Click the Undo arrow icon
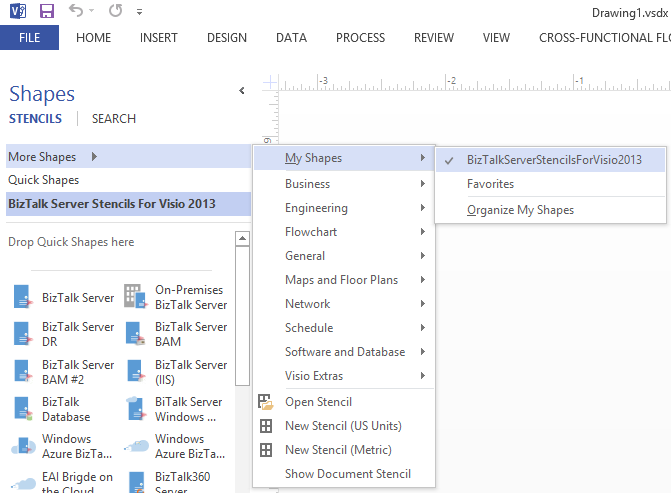 point(77,12)
